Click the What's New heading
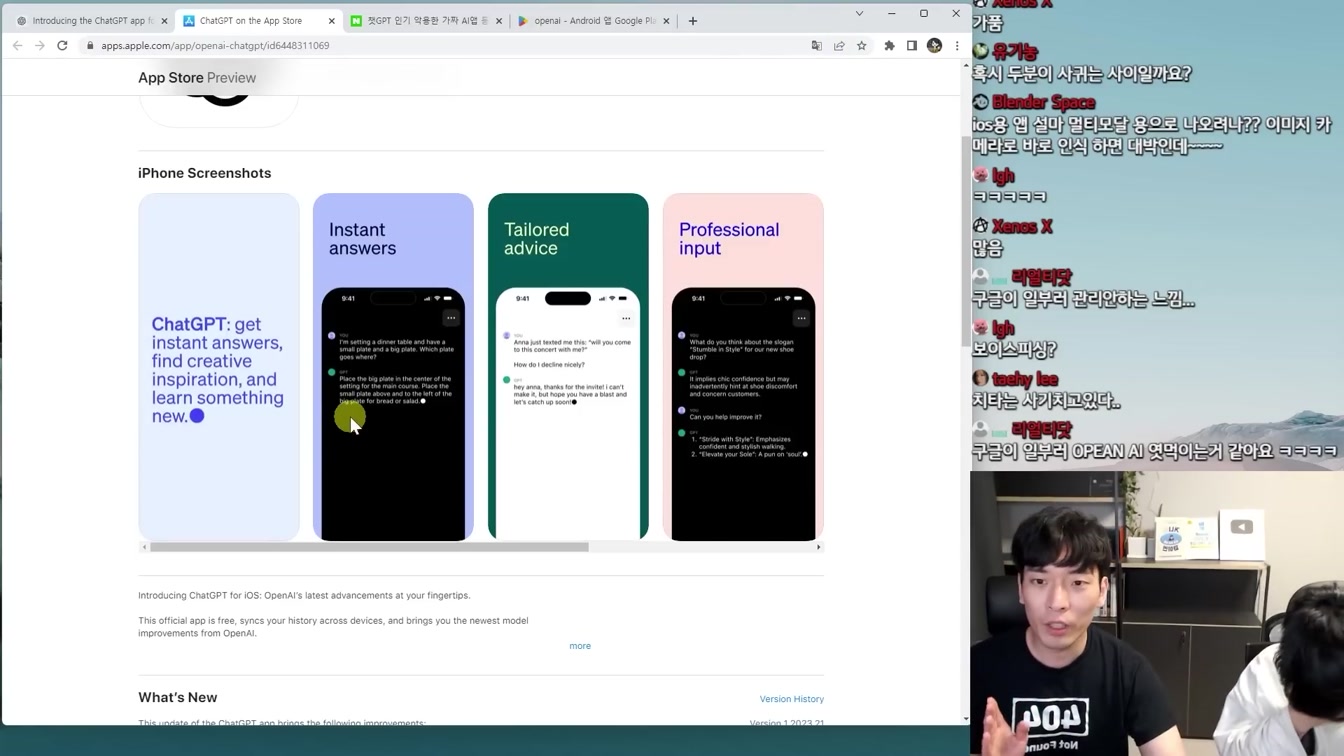The image size is (1344, 756). [177, 697]
